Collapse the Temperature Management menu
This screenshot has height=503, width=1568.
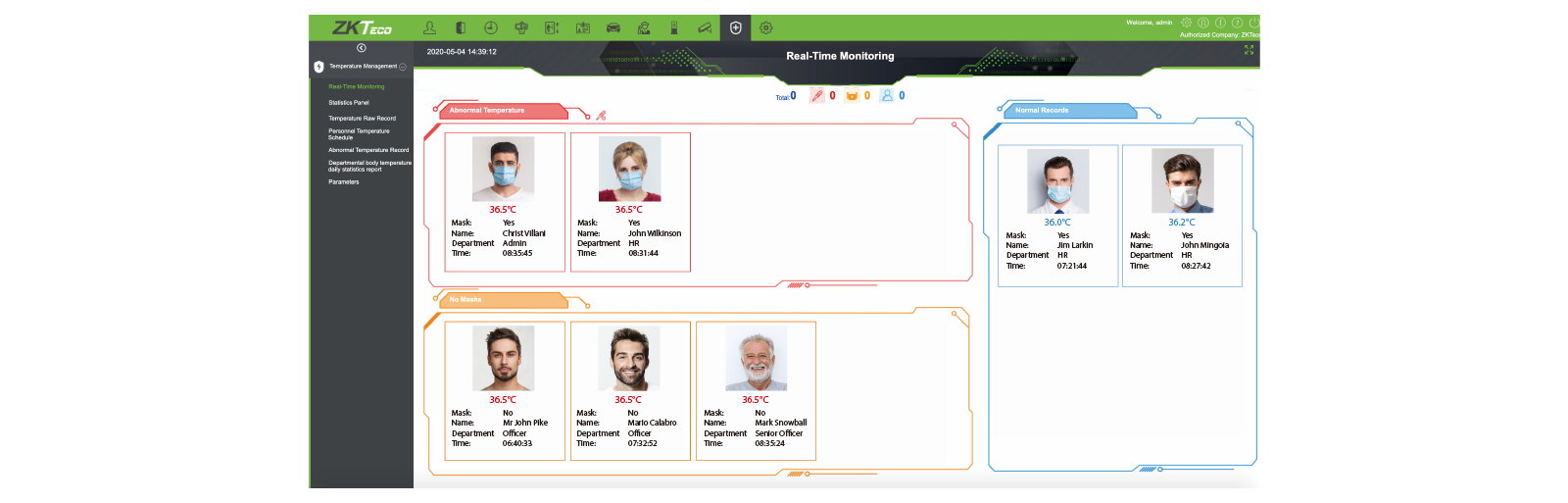(x=403, y=67)
